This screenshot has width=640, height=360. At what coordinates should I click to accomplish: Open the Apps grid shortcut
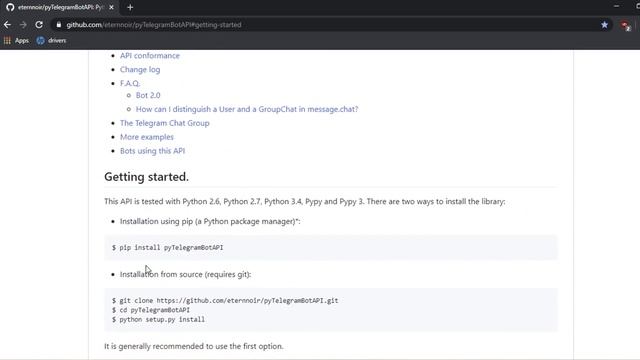point(16,40)
